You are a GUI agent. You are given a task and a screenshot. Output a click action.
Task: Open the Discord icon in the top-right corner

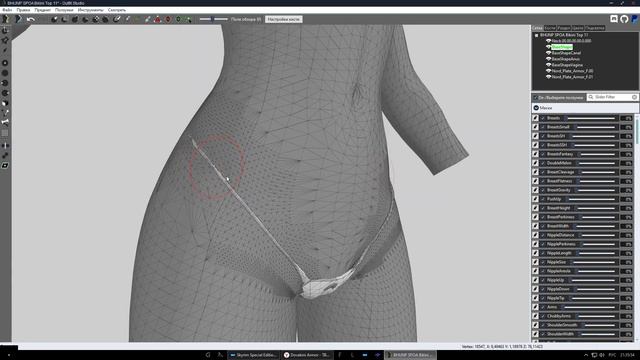click(613, 19)
